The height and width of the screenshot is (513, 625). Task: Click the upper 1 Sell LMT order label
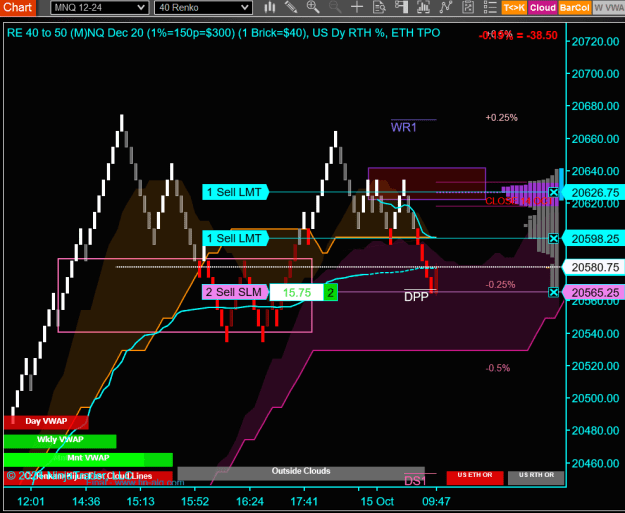[236, 192]
